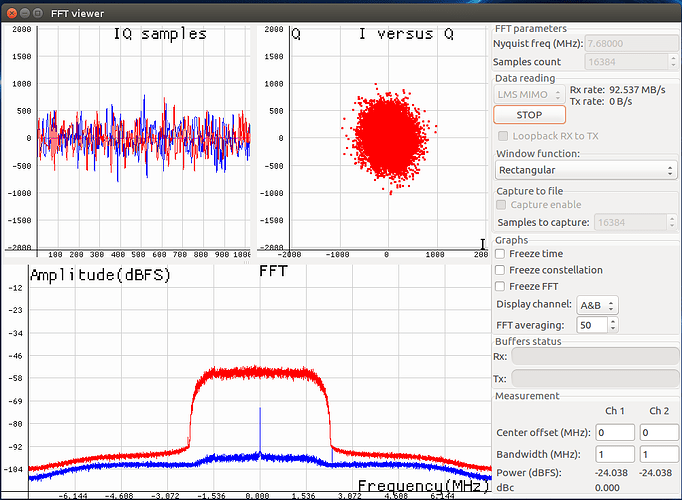
Task: Toggle the Loopback RX to TX checkbox
Action: (503, 136)
